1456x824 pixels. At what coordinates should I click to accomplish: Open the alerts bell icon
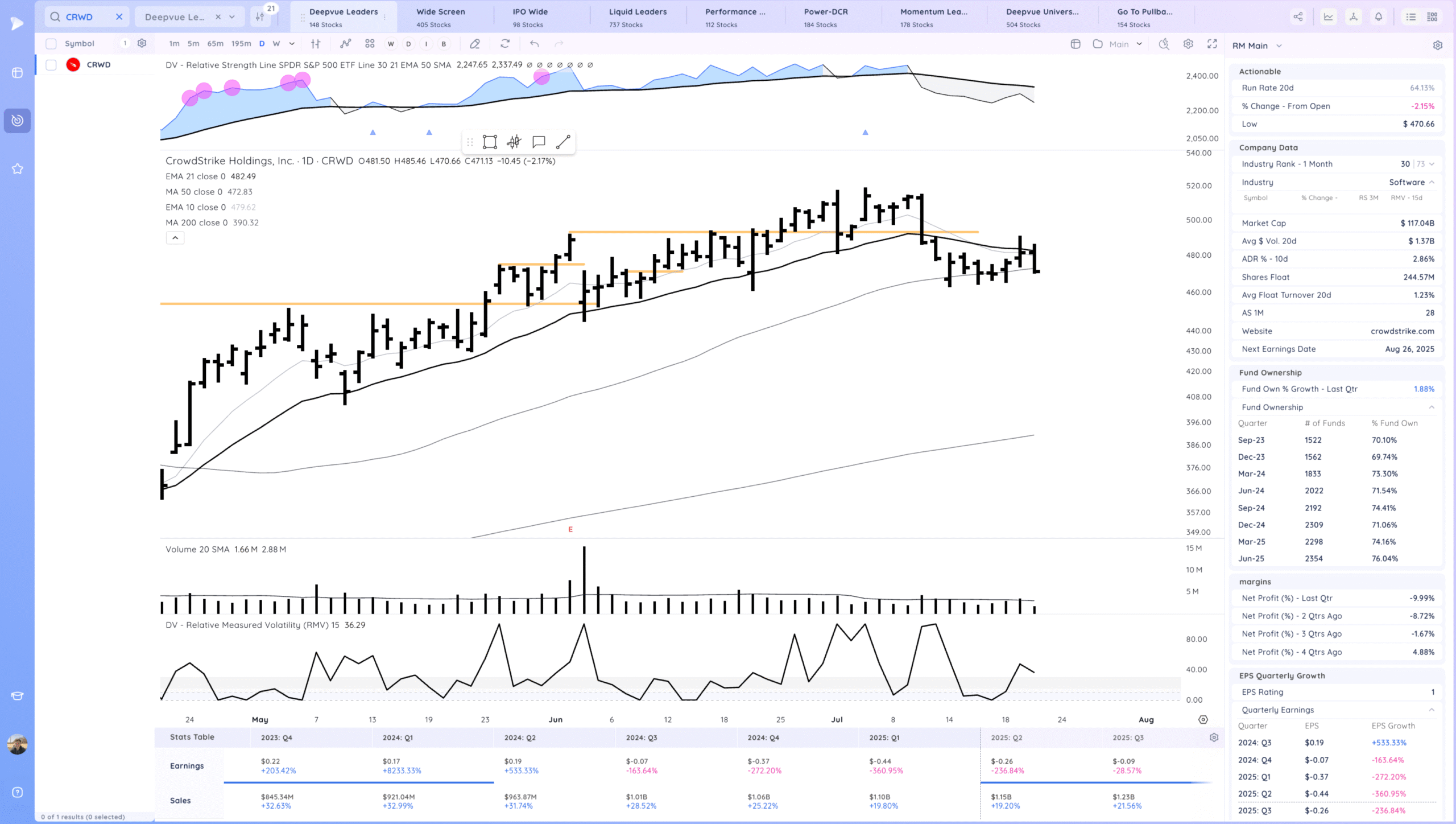coord(1379,17)
